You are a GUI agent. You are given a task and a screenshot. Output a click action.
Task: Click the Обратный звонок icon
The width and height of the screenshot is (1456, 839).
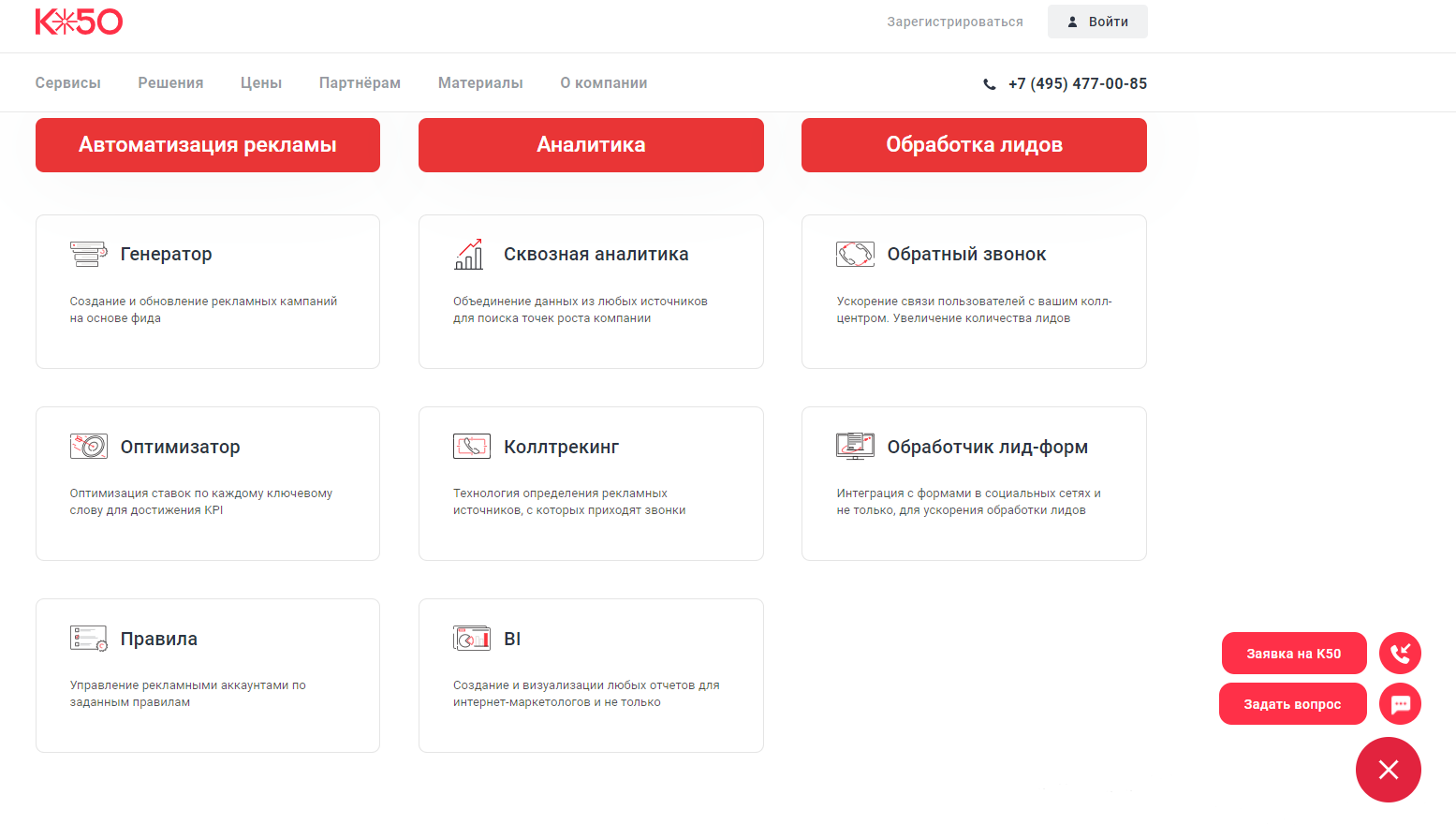855,254
